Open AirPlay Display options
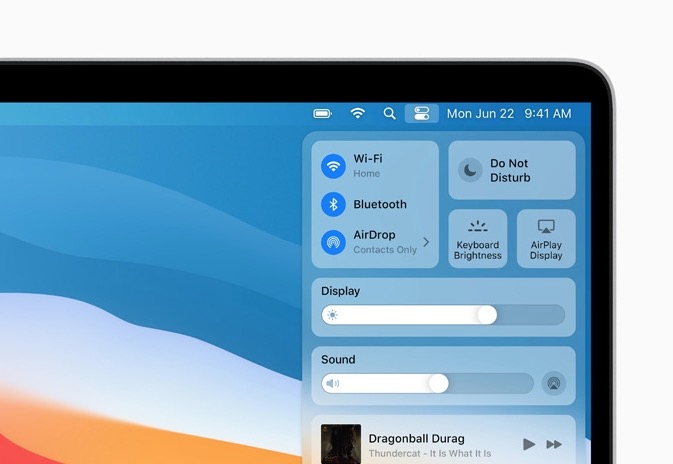Screen dimensions: 673x464 point(546,239)
